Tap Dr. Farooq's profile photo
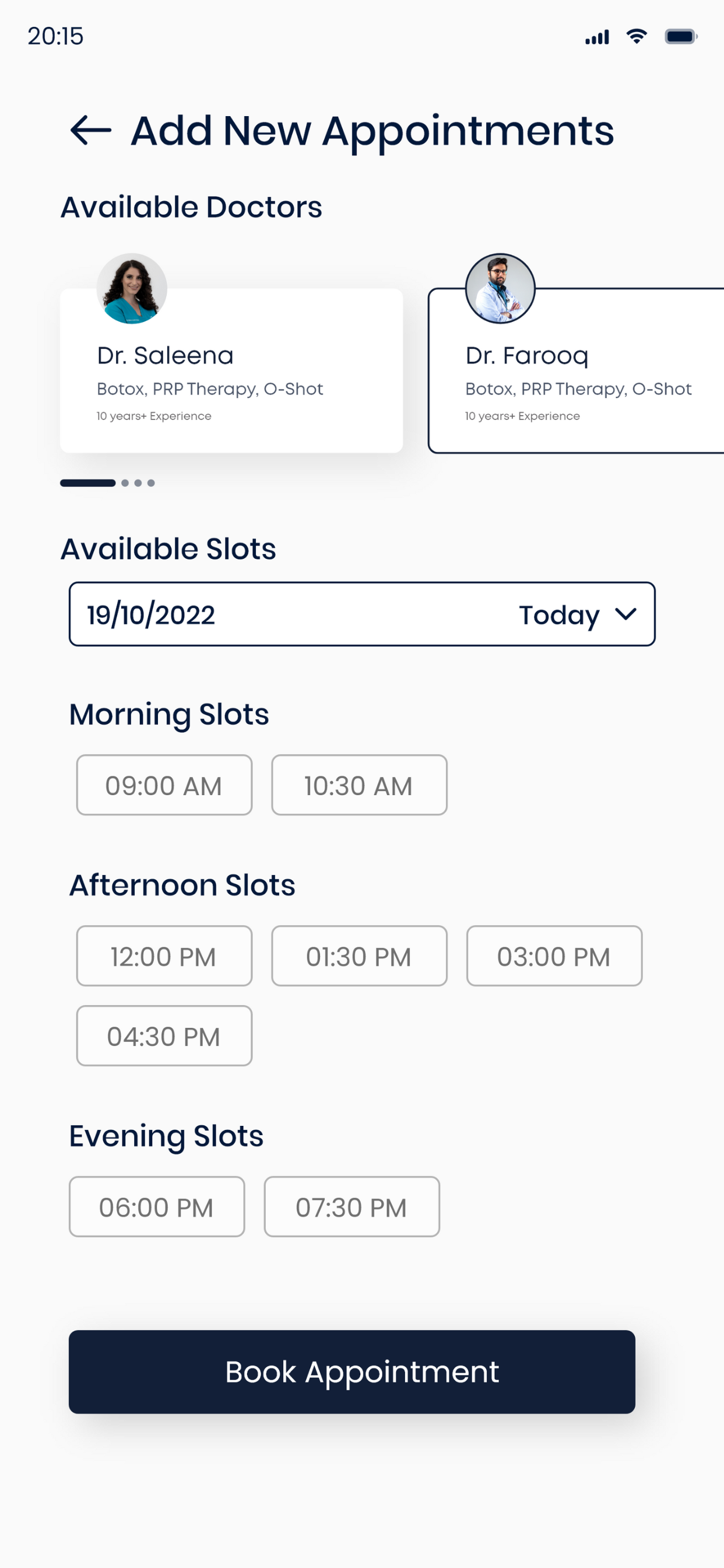 pos(500,289)
